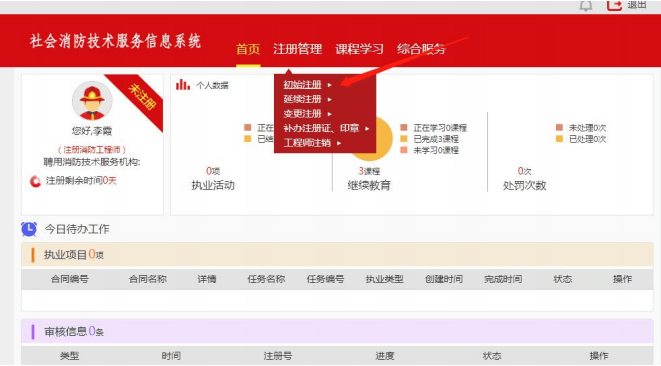Click the 3课程 count
661x366 pixels.
[x=369, y=171]
